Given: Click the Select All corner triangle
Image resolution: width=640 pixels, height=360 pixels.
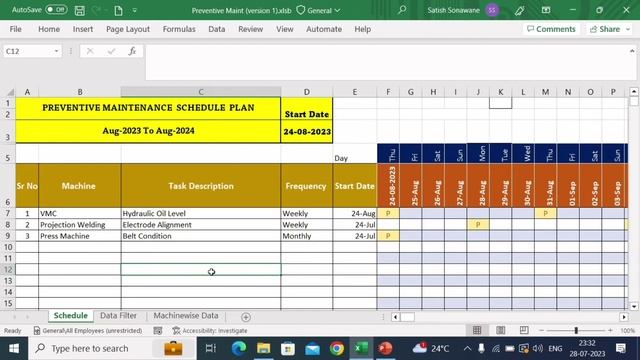Looking at the screenshot, I should coord(11,92).
